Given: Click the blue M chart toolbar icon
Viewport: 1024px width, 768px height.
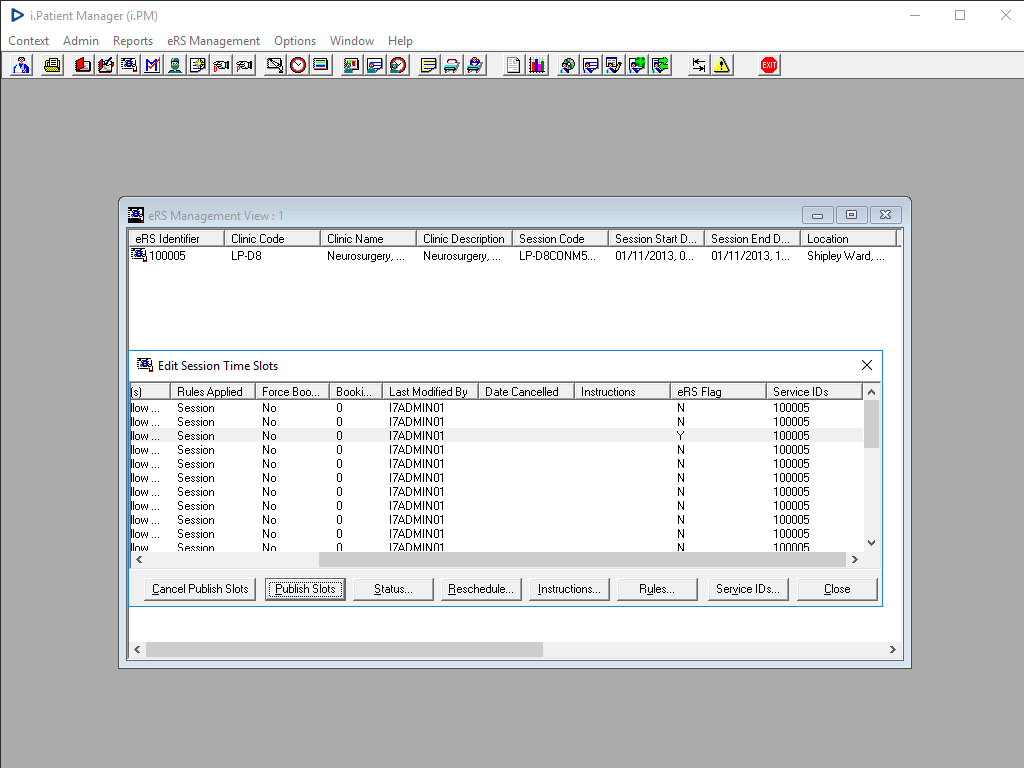Looking at the screenshot, I should tap(152, 65).
